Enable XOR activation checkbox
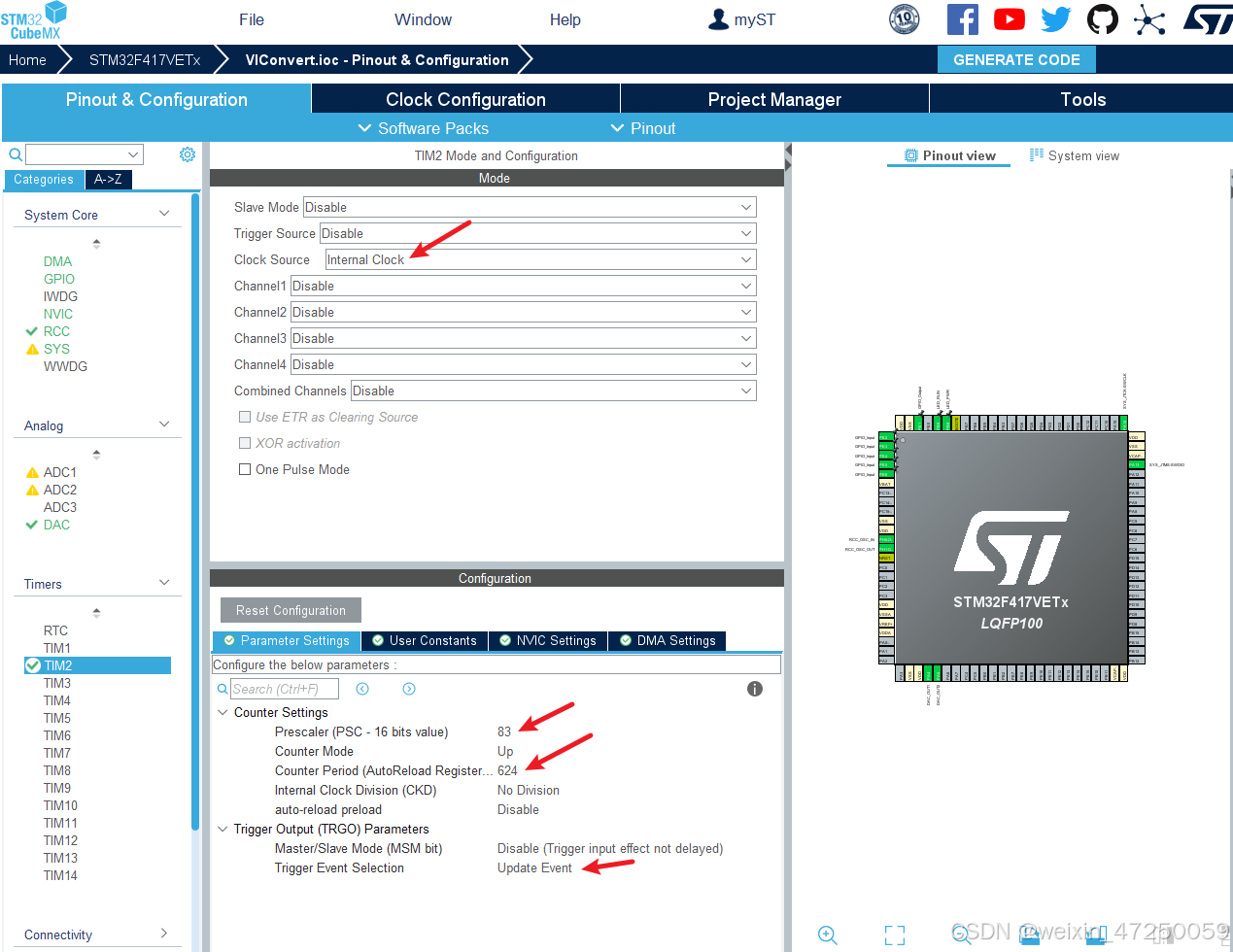Viewport: 1233px width, 952px height. [x=245, y=443]
